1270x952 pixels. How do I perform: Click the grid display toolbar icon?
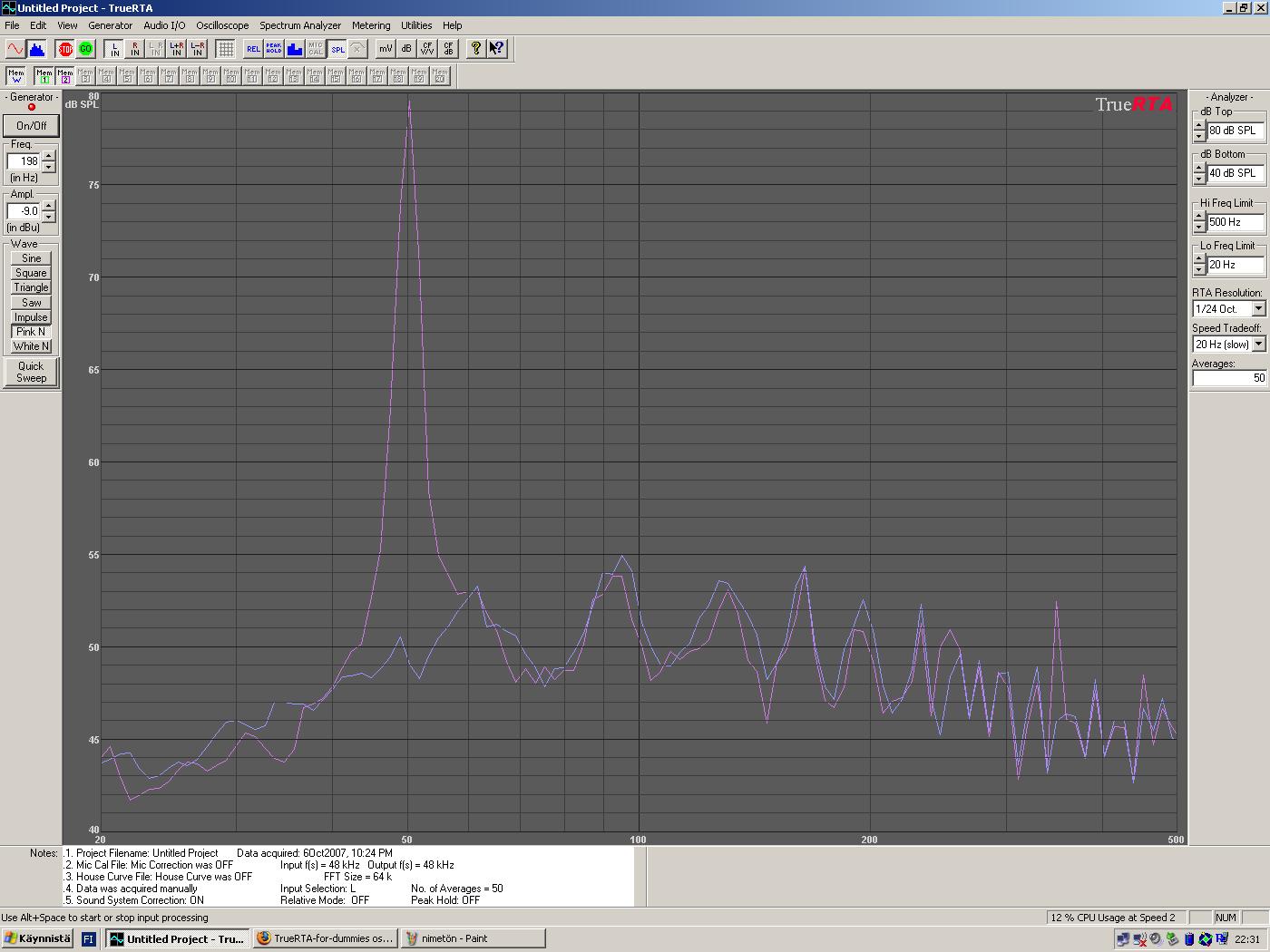(226, 49)
